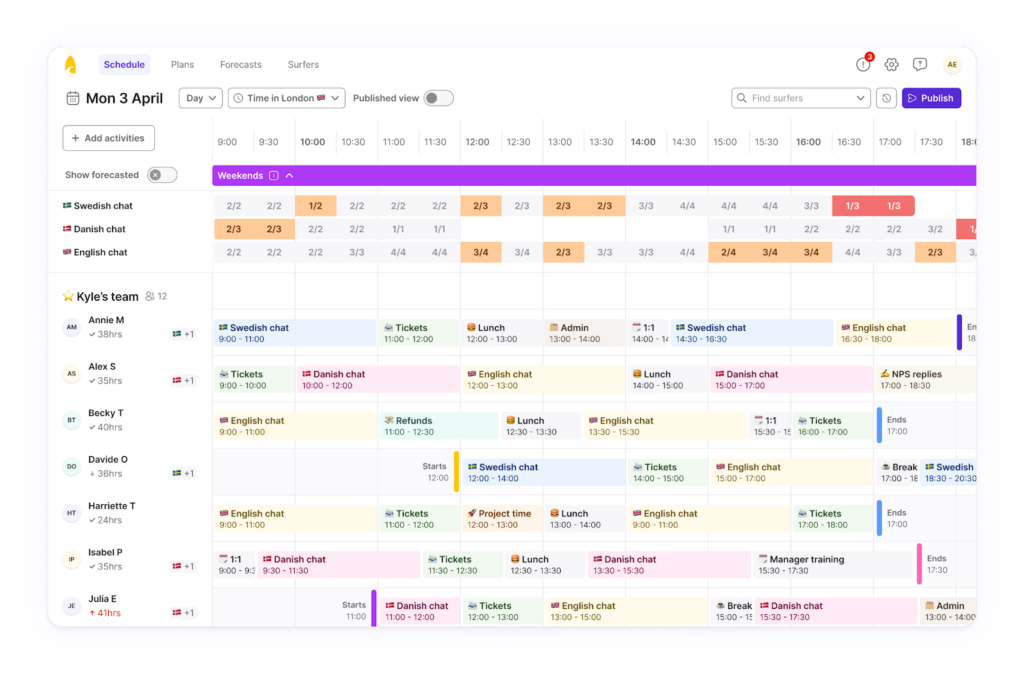Switch to the Schedule tab
This screenshot has width=1024, height=675.
click(124, 65)
